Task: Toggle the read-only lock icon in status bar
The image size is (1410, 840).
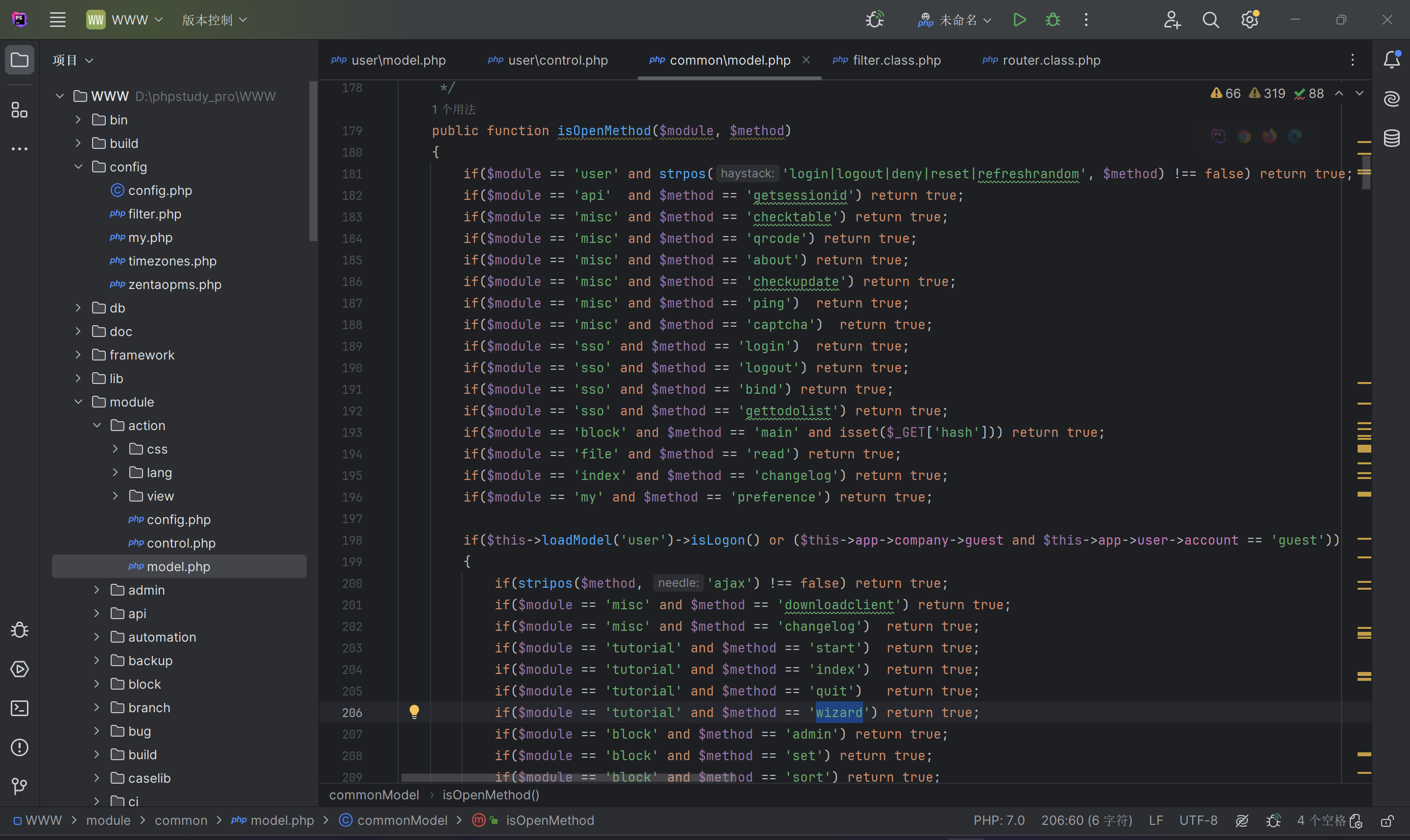Action: 1387,821
